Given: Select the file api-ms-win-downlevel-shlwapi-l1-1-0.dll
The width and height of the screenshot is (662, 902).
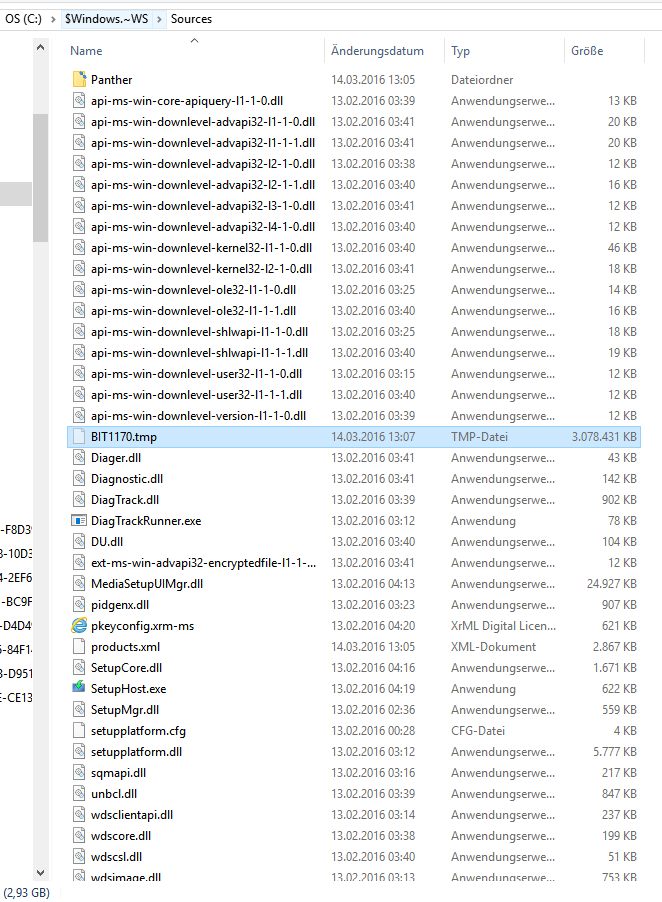Looking at the screenshot, I should coord(200,332).
